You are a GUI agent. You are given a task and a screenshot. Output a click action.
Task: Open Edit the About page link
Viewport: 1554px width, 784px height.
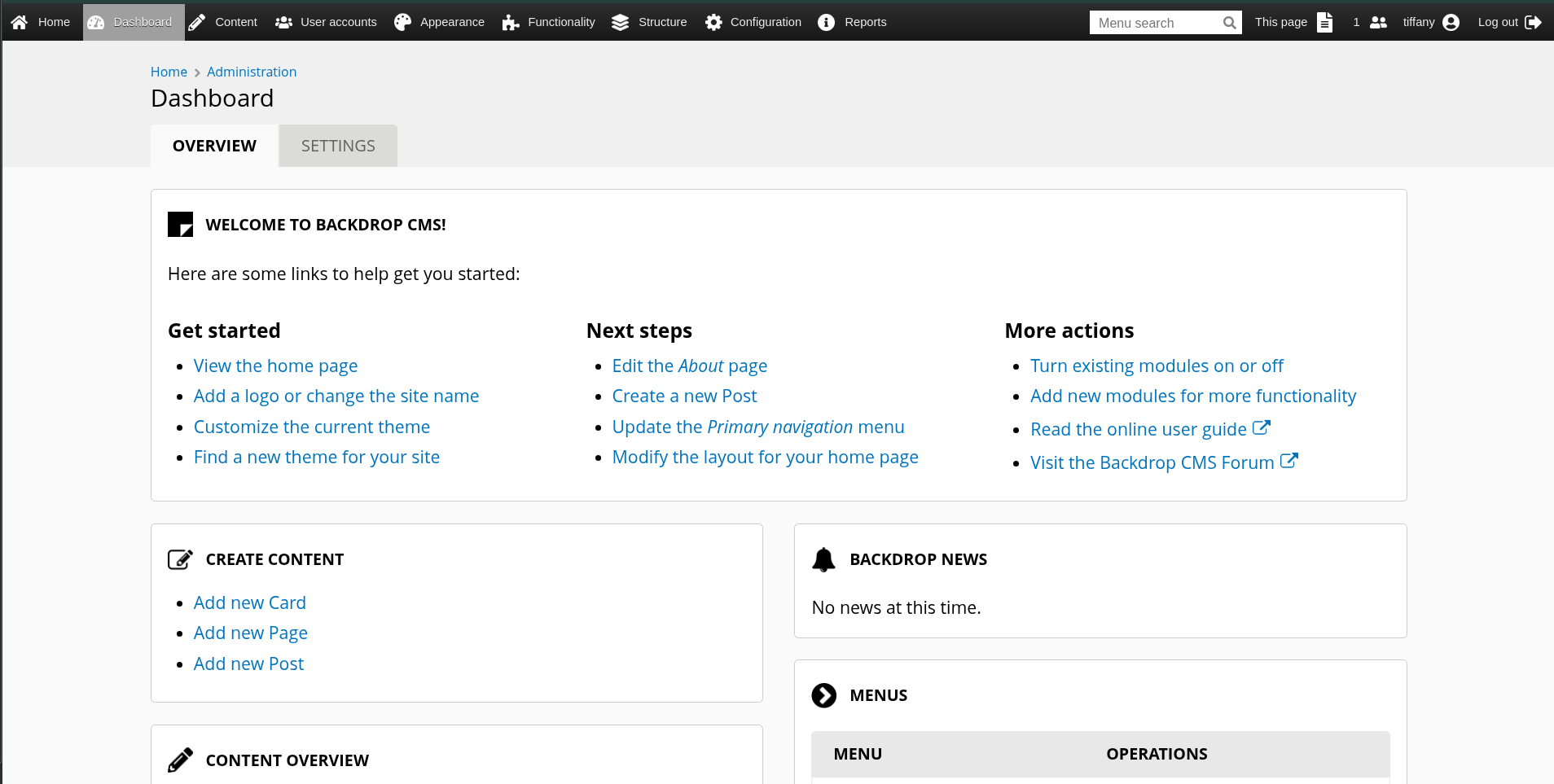coord(690,366)
